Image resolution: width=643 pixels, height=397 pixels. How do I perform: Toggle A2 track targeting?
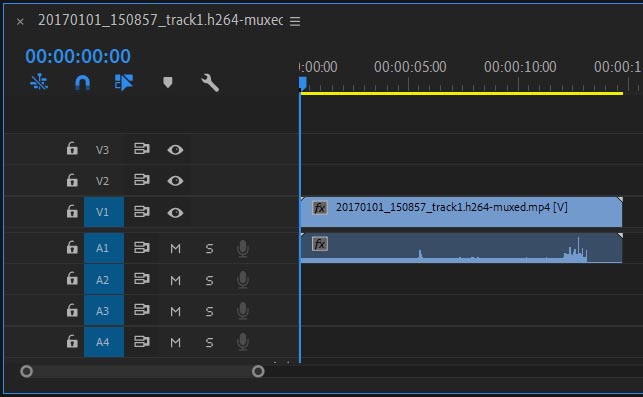(104, 280)
